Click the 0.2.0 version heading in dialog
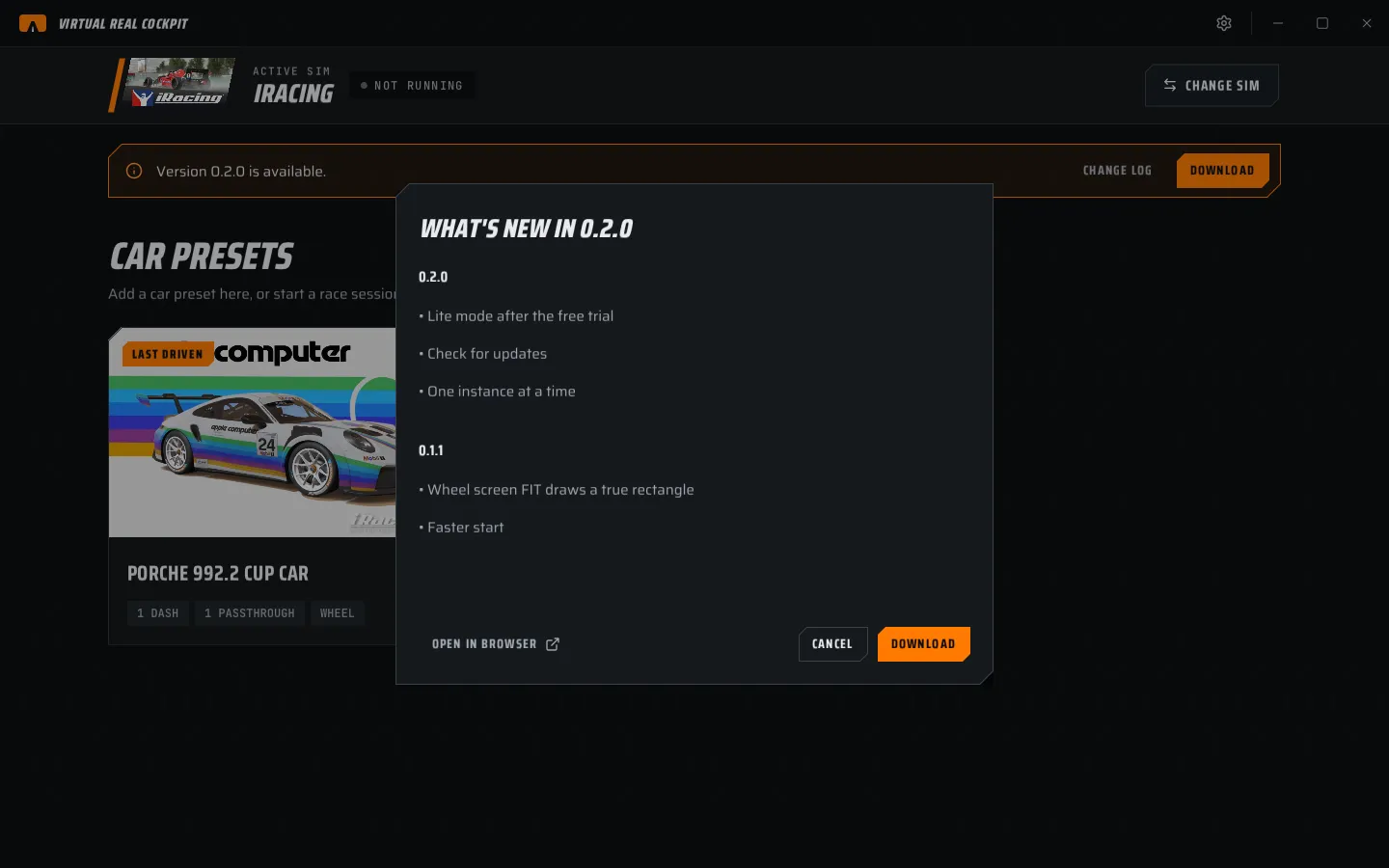 pyautogui.click(x=433, y=277)
